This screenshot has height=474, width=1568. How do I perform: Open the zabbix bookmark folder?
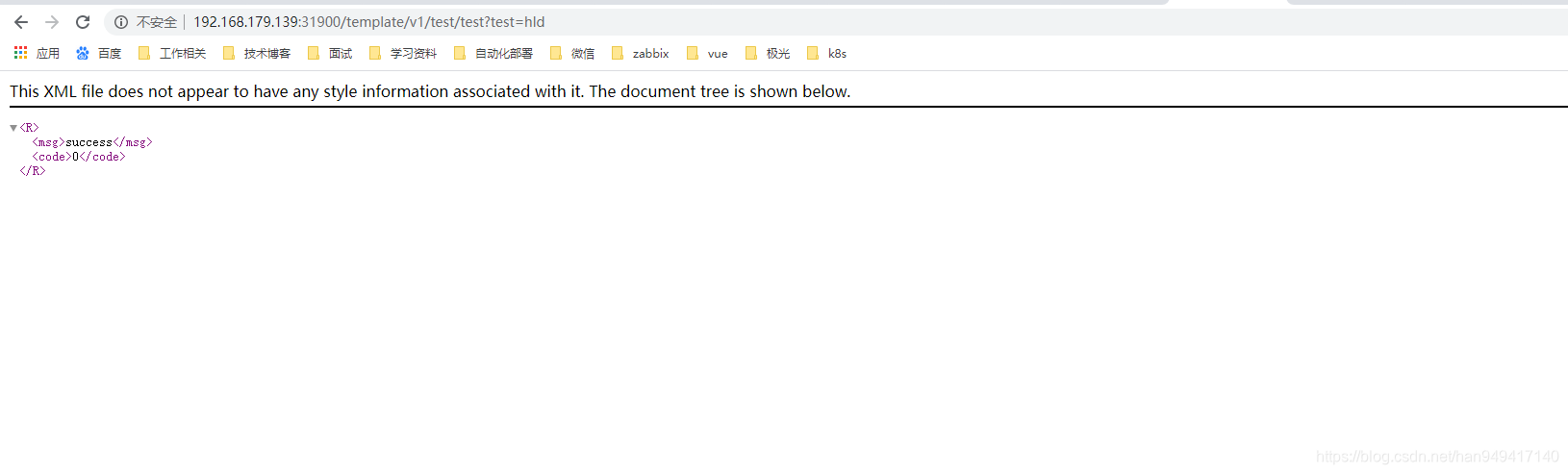641,54
